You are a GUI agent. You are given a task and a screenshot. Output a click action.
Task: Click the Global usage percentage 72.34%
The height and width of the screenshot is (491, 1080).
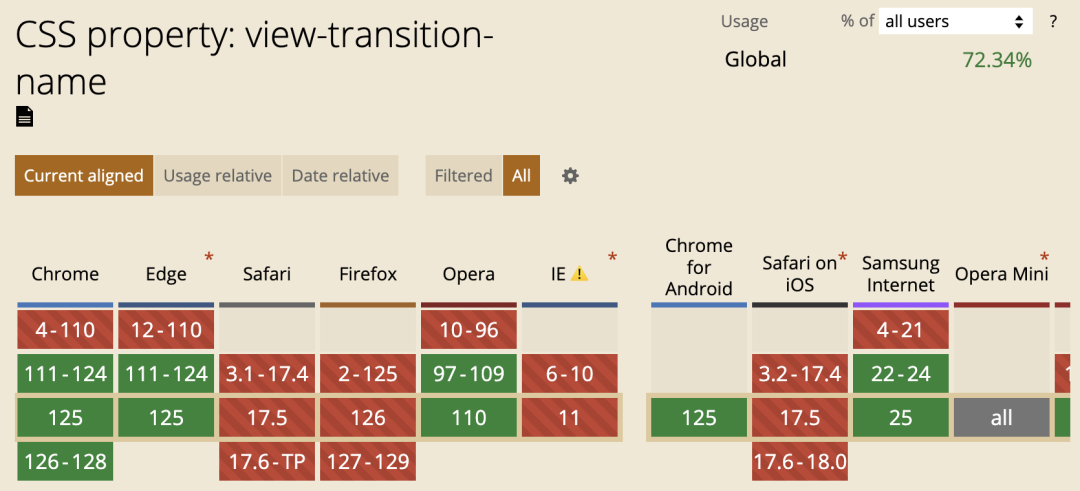click(x=997, y=61)
